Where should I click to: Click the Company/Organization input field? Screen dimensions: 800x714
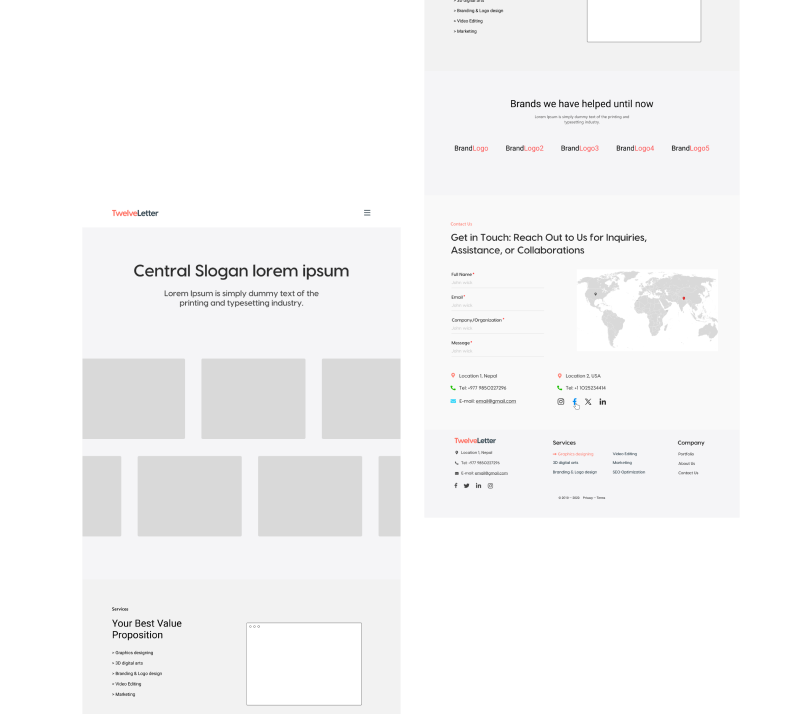tap(497, 328)
